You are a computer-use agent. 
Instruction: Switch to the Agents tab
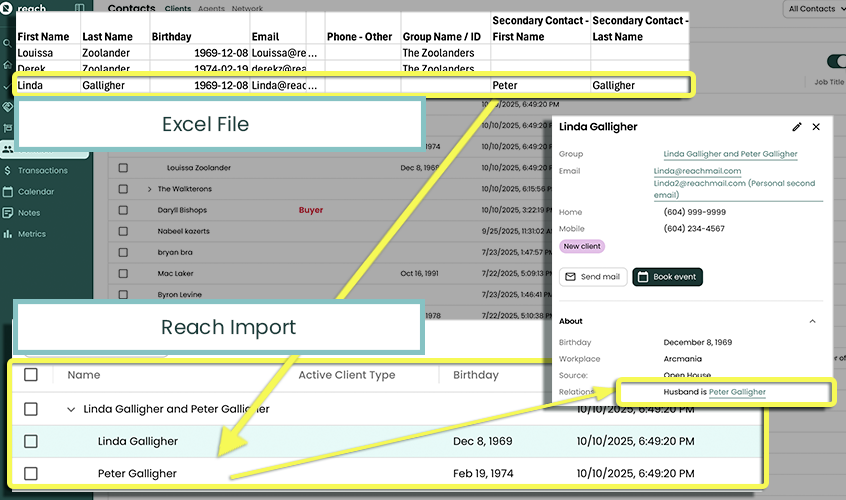(211, 8)
